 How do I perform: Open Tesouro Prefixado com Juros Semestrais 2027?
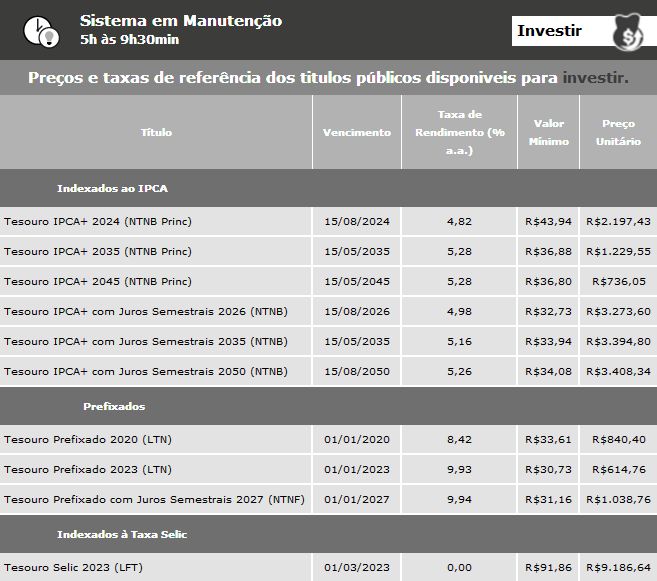click(x=154, y=499)
